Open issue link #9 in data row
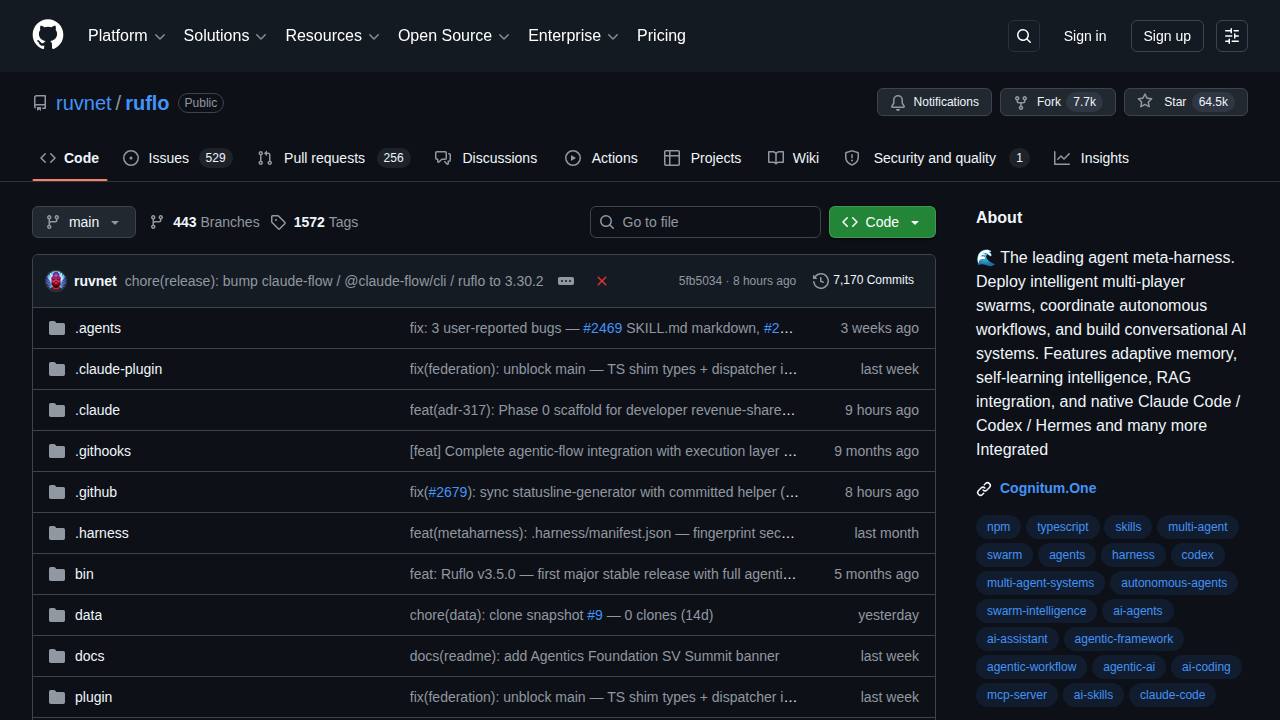Image resolution: width=1280 pixels, height=720 pixels. (x=595, y=615)
